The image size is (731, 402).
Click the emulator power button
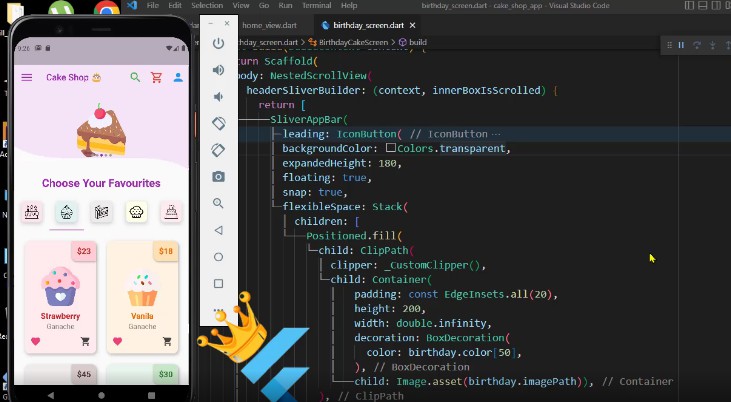(x=218, y=43)
